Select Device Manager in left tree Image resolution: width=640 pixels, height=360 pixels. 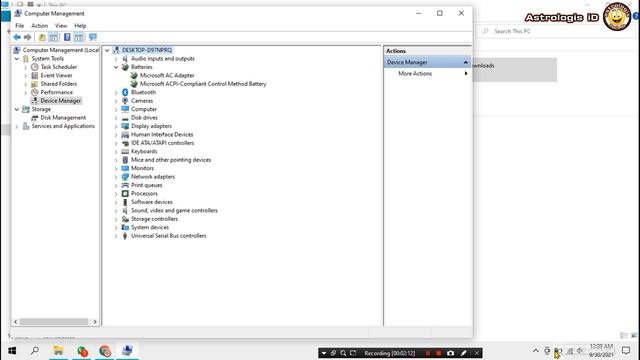(60, 101)
